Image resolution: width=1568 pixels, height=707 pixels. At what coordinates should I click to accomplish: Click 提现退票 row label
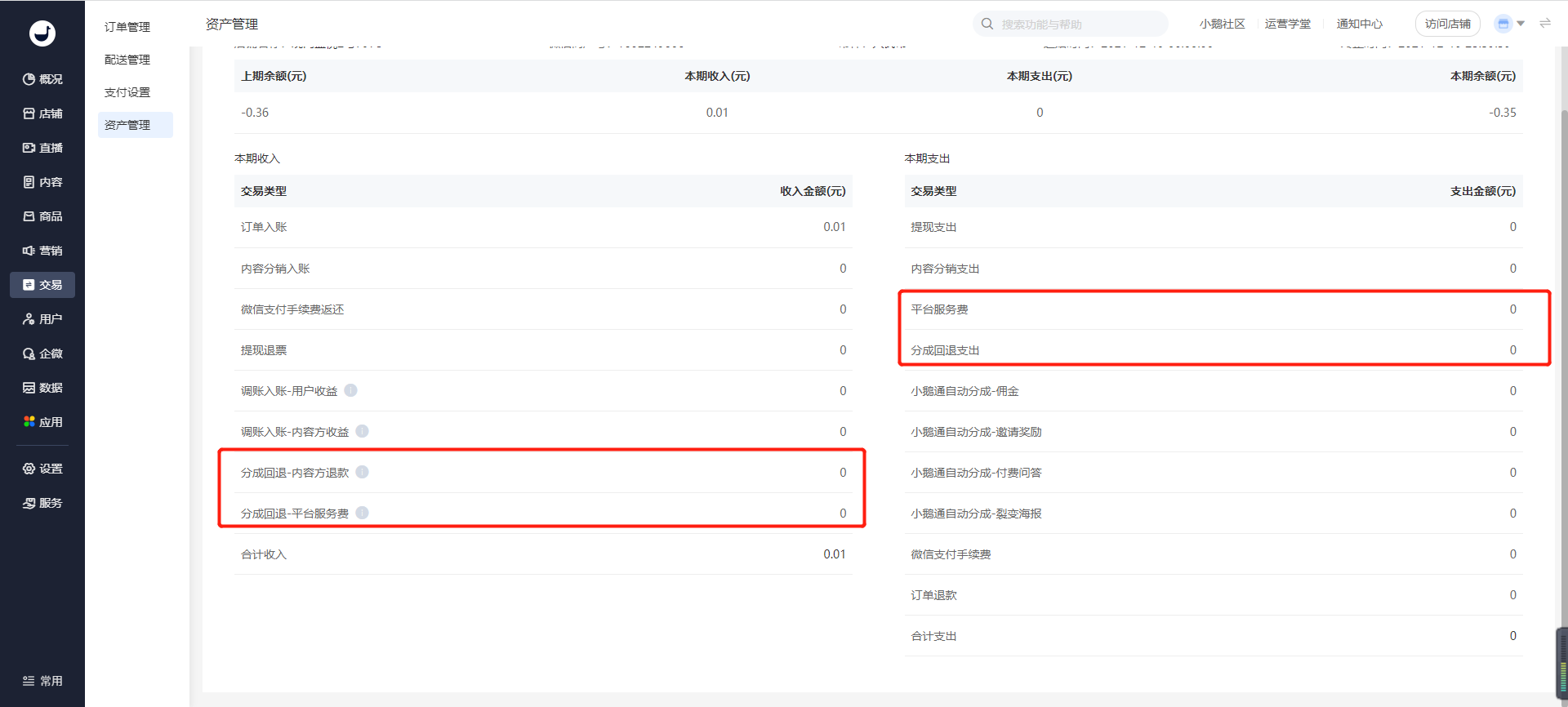point(264,350)
